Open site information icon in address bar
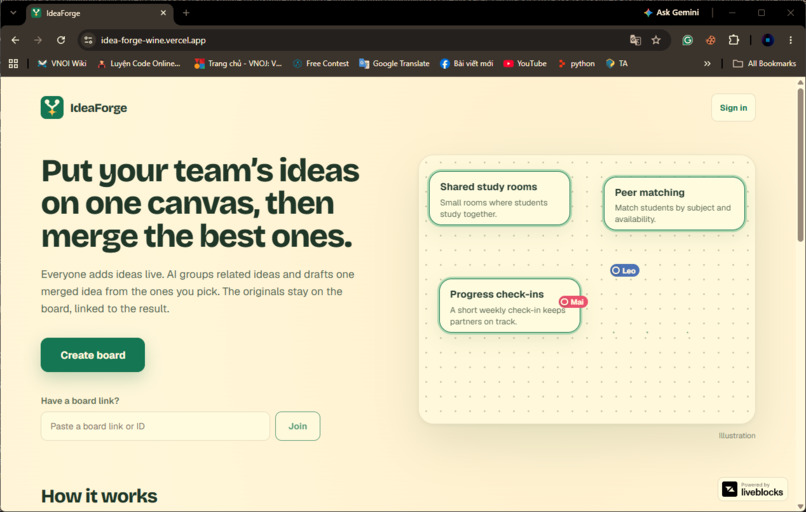The height and width of the screenshot is (512, 806). (88, 40)
